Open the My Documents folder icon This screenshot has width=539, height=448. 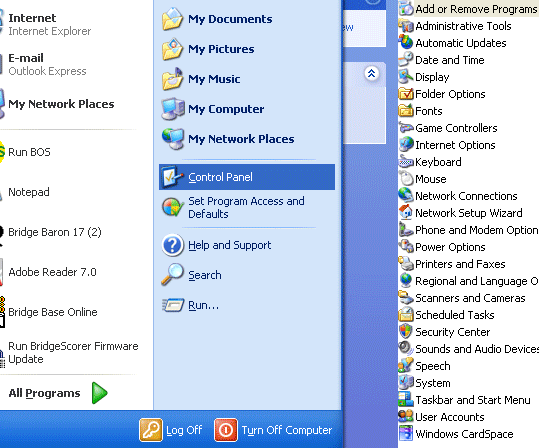pyautogui.click(x=172, y=19)
